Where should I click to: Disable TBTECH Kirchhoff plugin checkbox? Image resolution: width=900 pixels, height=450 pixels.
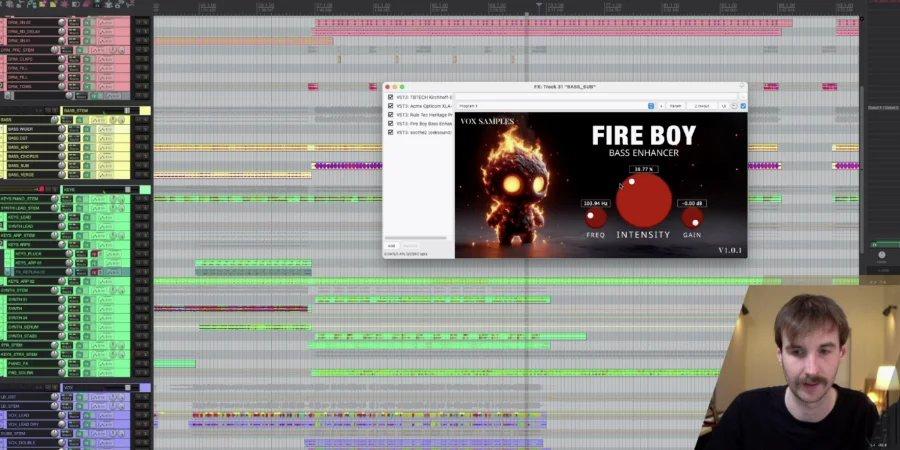click(390, 97)
